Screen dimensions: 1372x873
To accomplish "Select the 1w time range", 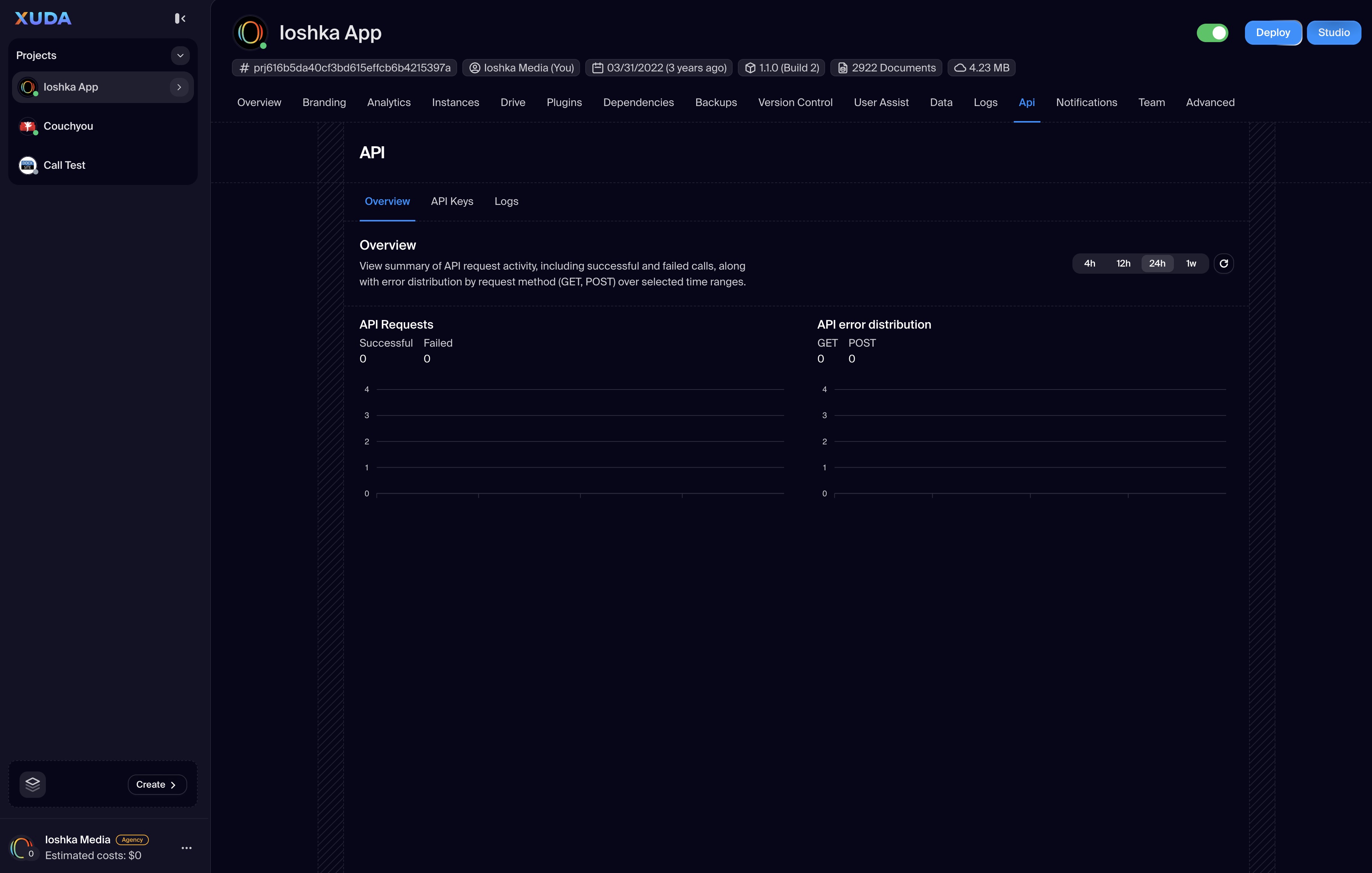I will [x=1190, y=263].
